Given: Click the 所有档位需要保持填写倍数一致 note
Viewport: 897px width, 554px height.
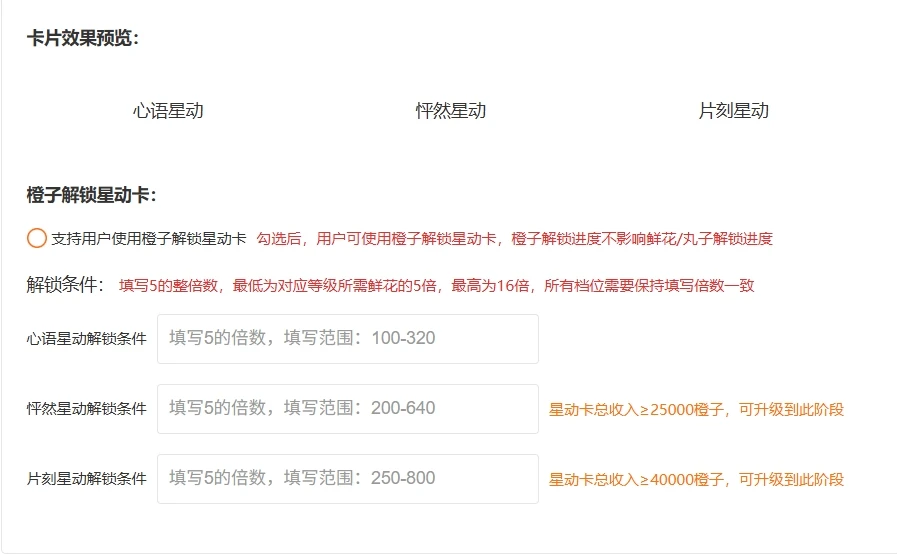Looking at the screenshot, I should click(649, 286).
